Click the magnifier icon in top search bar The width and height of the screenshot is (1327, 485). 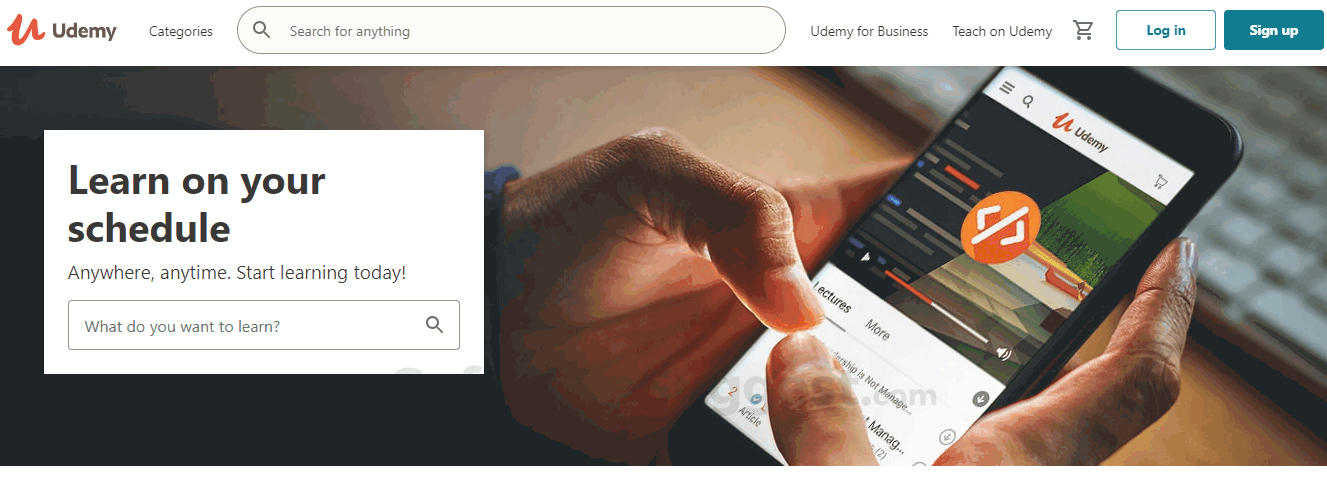coord(262,30)
